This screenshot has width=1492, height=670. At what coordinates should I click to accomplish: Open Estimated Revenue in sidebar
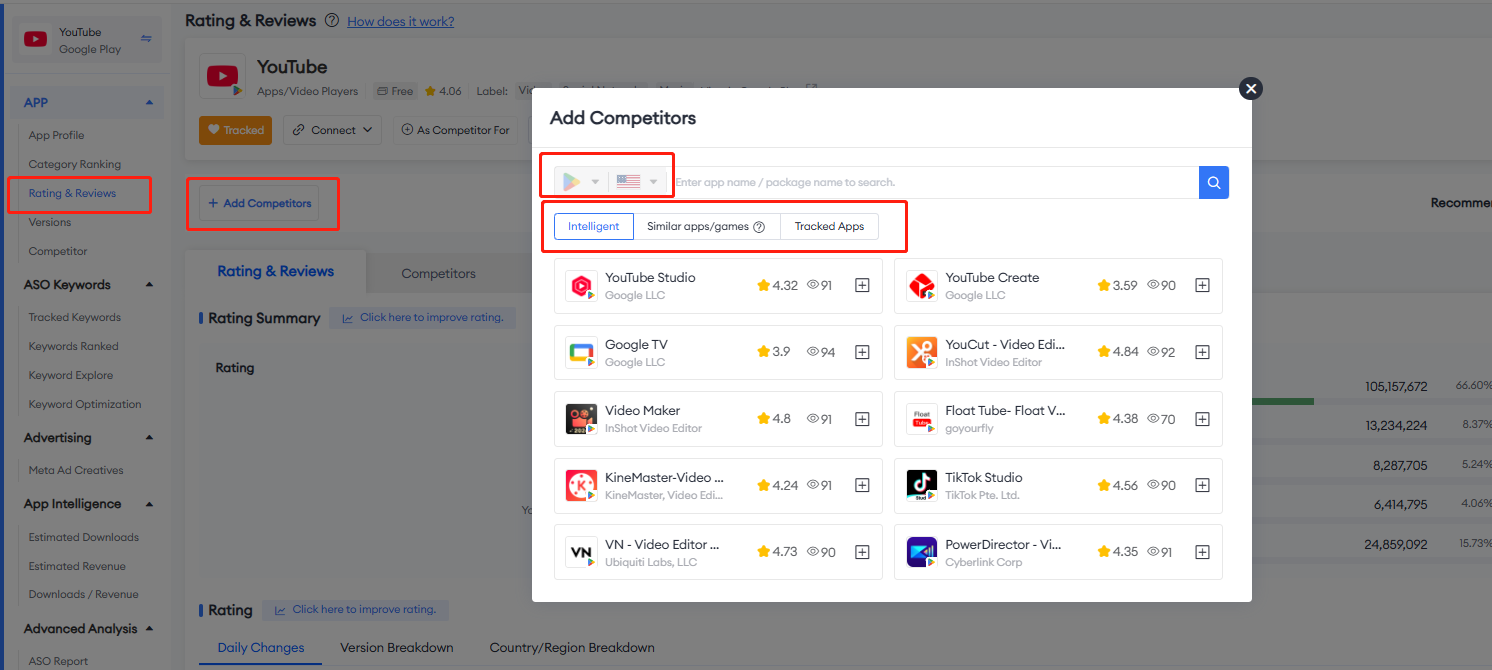point(77,566)
